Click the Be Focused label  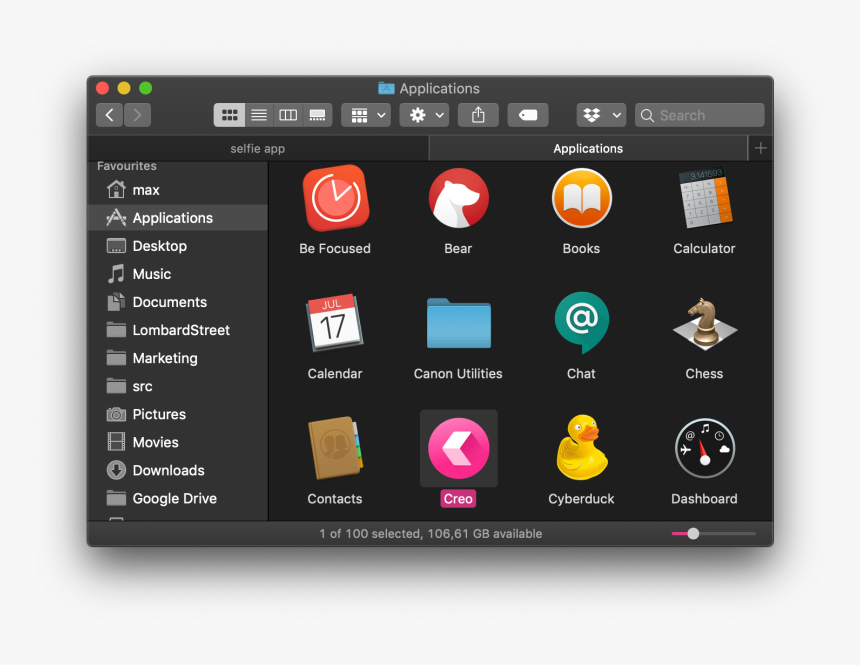(335, 249)
